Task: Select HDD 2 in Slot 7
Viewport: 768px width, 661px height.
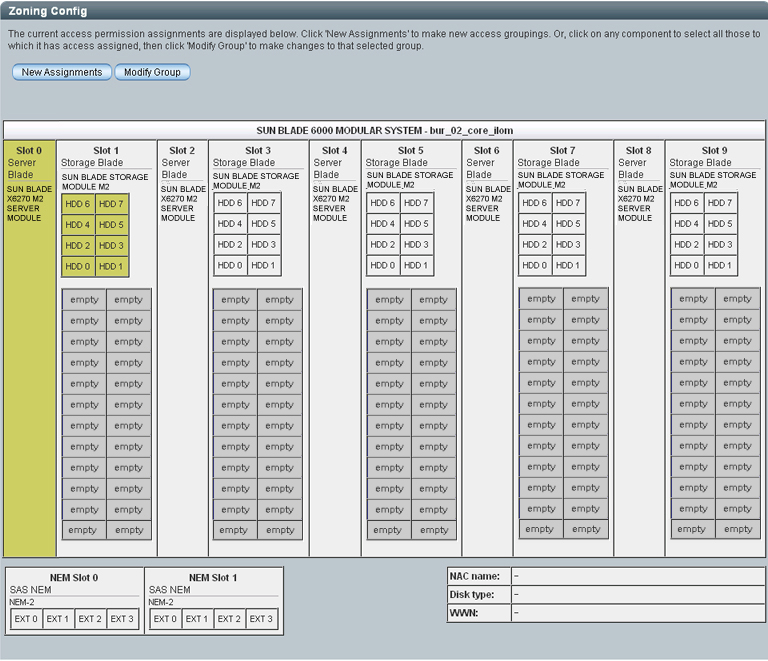Action: tap(534, 244)
